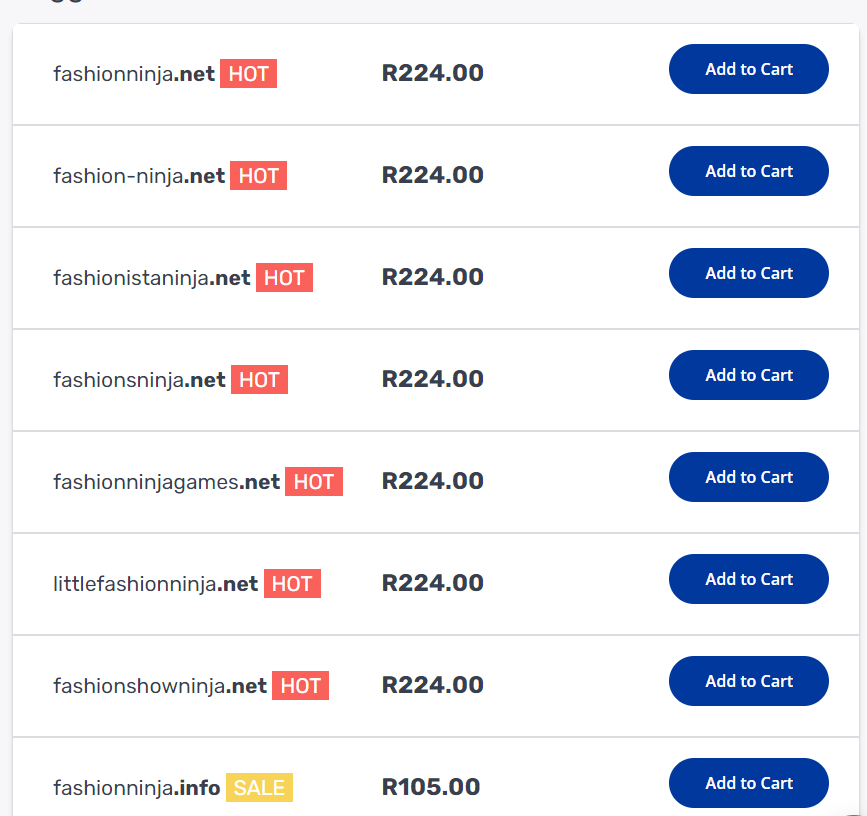This screenshot has width=867, height=816.
Task: Select the fashionsninja.net domain name
Action: click(x=139, y=380)
